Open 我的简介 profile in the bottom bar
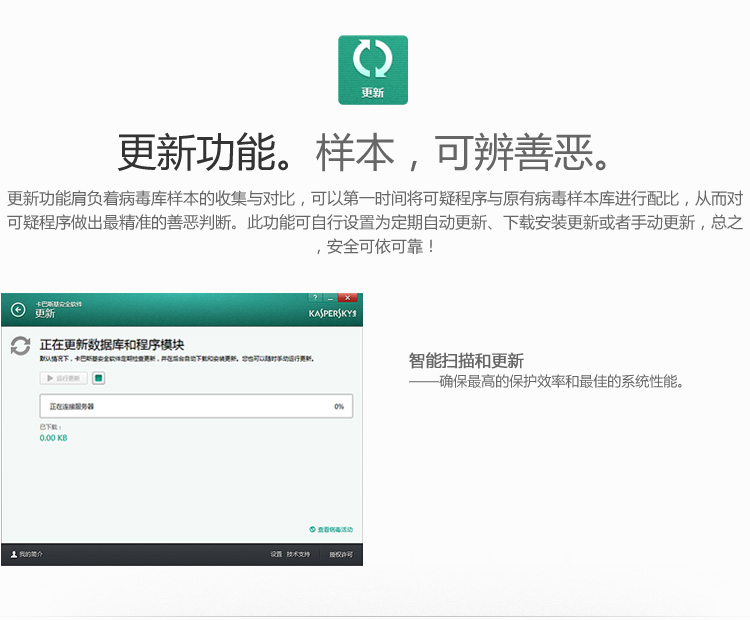 (27, 554)
